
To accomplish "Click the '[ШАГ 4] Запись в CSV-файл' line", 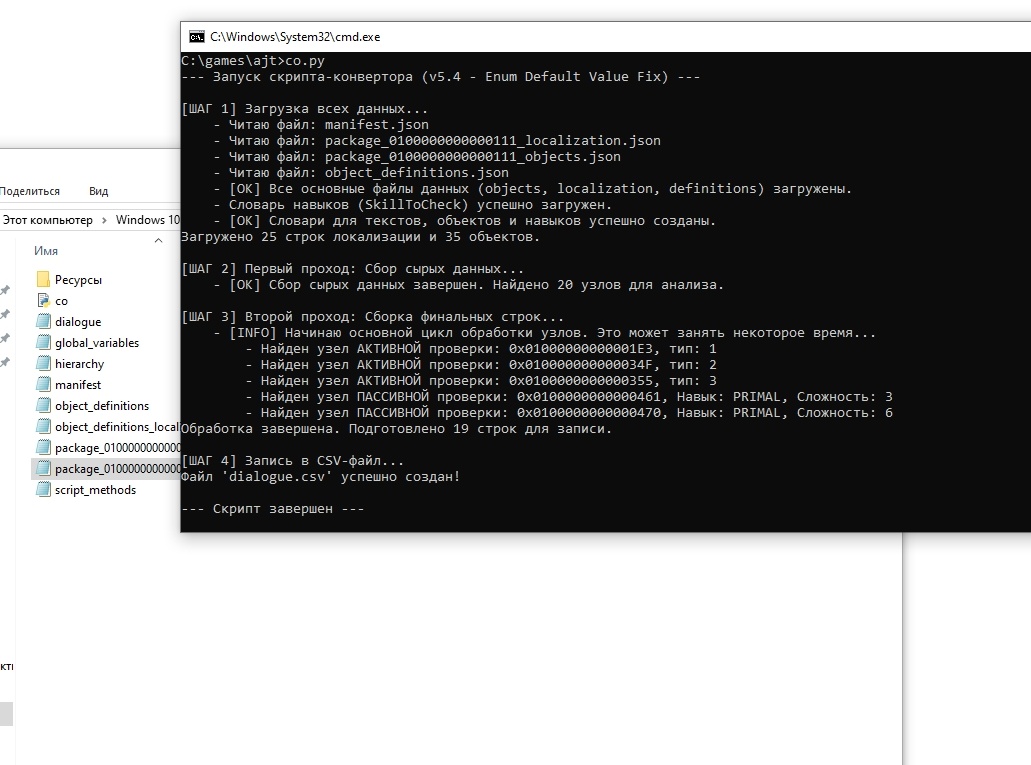I will pyautogui.click(x=293, y=460).
